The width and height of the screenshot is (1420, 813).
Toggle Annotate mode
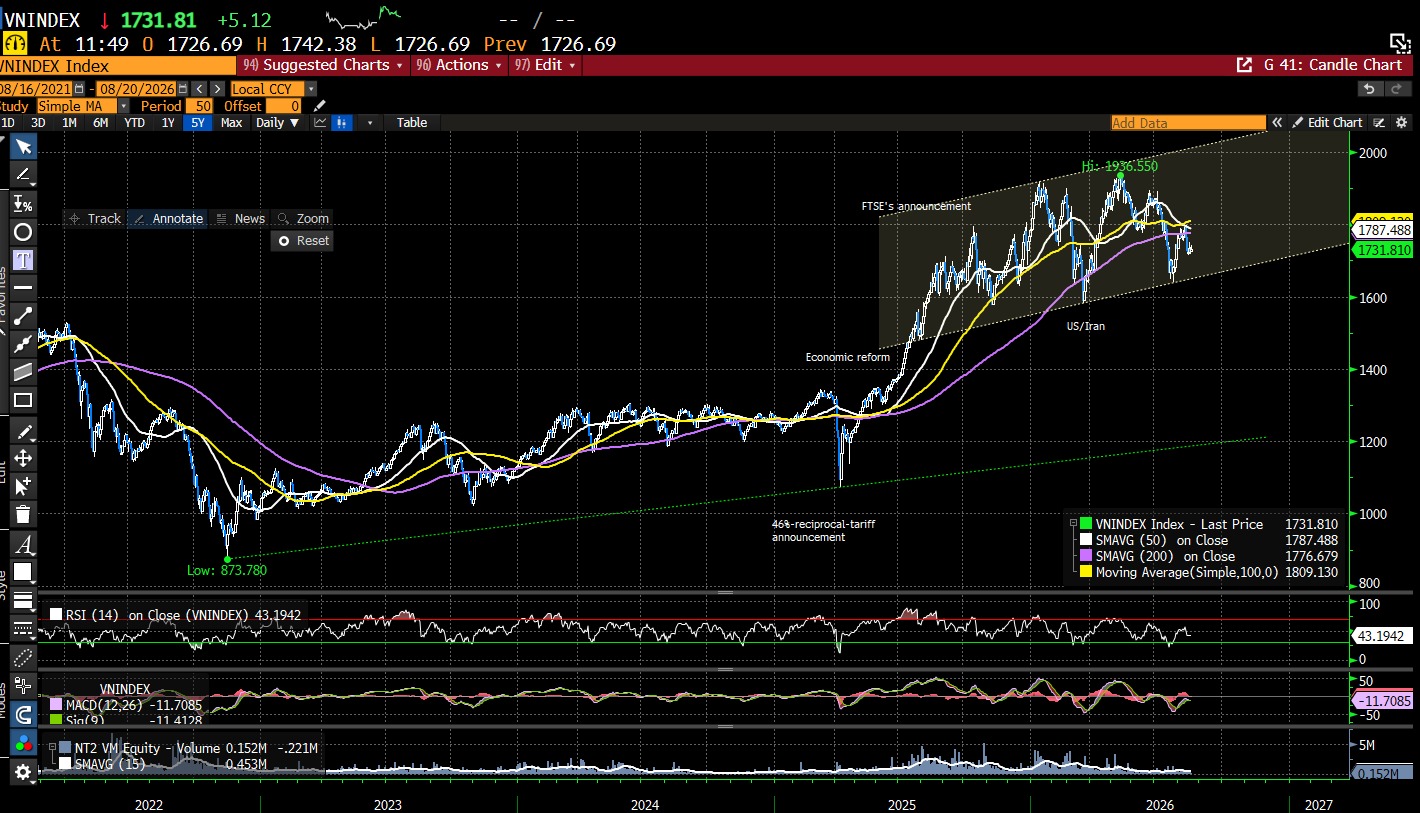pos(169,218)
